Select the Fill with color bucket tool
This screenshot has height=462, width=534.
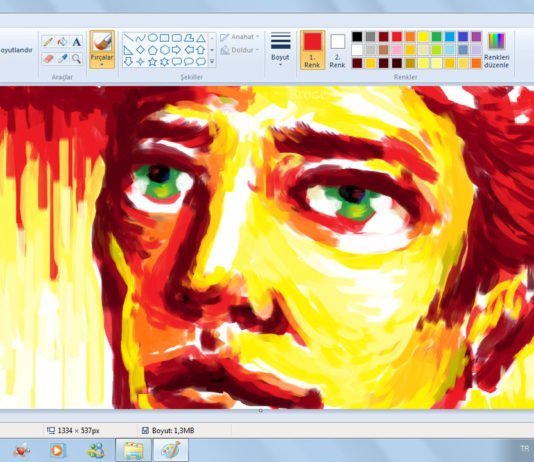(x=62, y=42)
